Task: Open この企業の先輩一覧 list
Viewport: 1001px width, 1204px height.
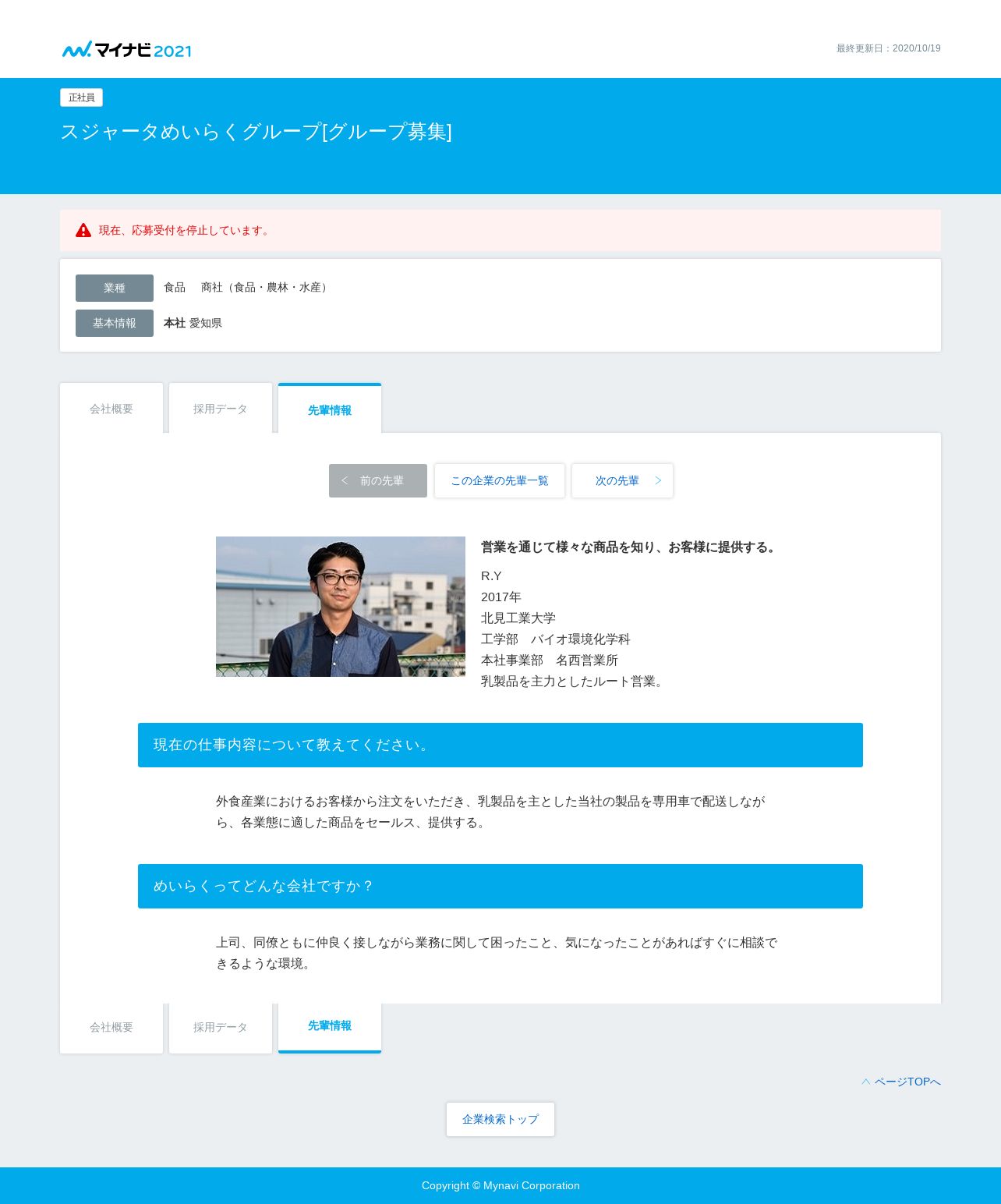Action: [x=500, y=480]
